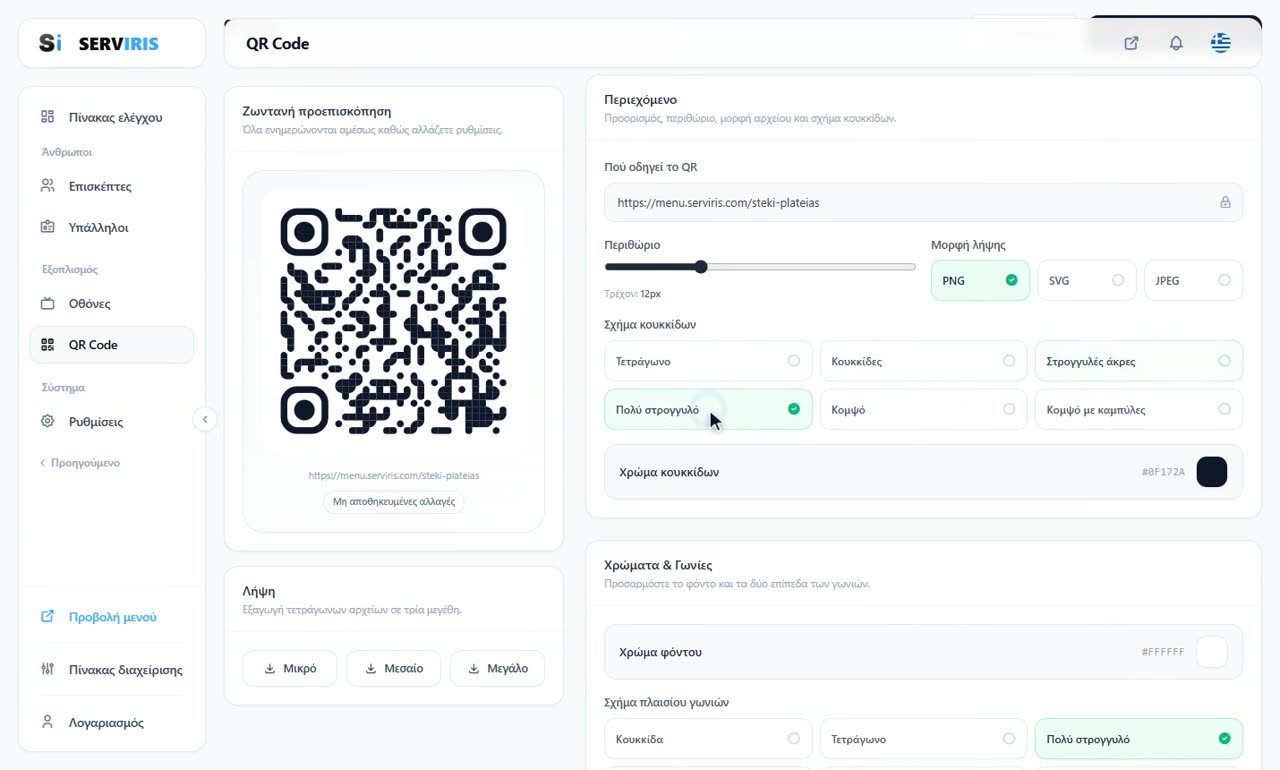The image size is (1280, 770).
Task: Choose Κομψό dot shape
Action: [924, 409]
